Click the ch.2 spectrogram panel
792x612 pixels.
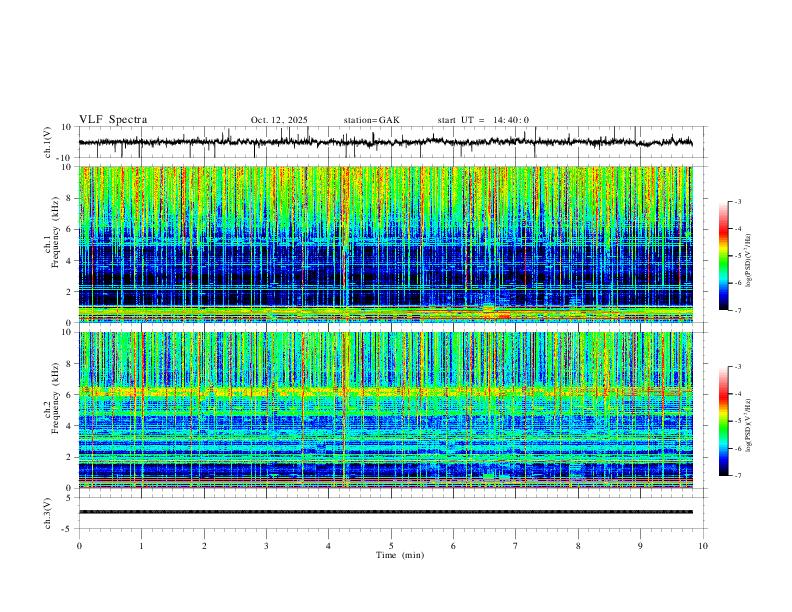[x=385, y=410]
